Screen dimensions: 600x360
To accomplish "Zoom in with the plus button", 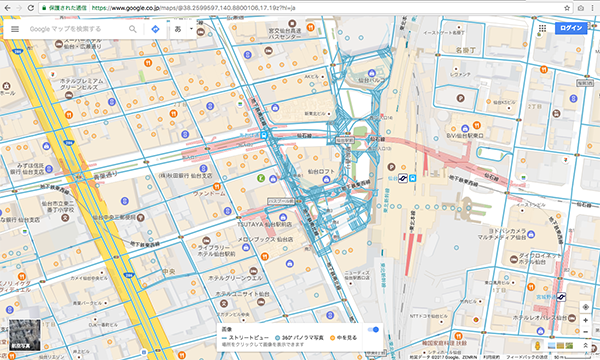I will pyautogui.click(x=585, y=320).
